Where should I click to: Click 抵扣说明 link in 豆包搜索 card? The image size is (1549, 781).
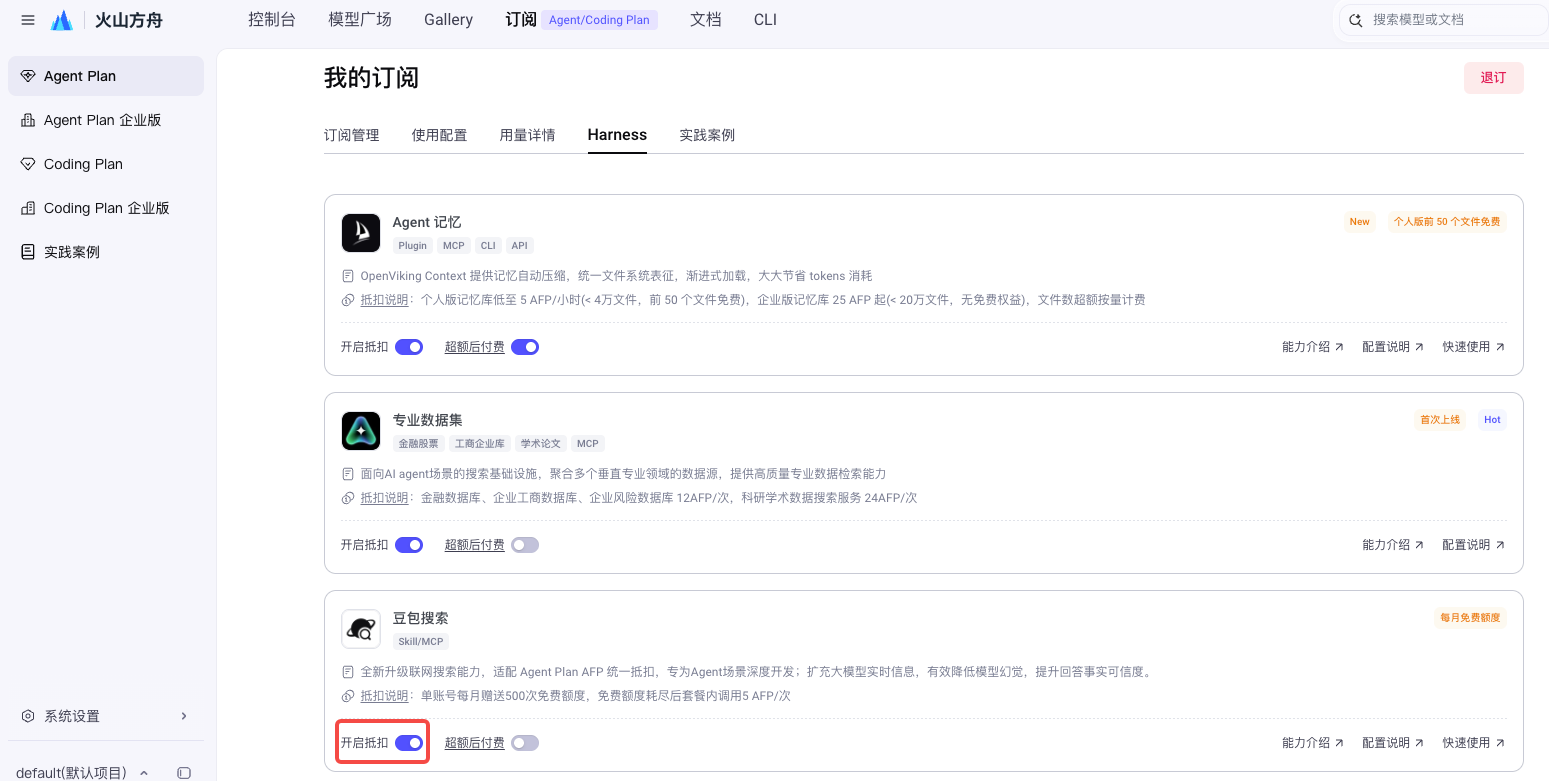(x=385, y=696)
